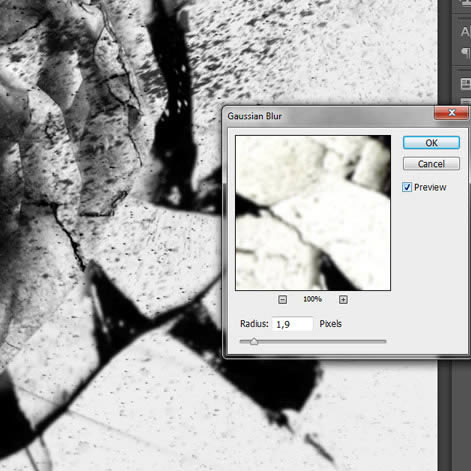Open the partially hidden panel icon above dialog
471x471 pixels.
466,101
